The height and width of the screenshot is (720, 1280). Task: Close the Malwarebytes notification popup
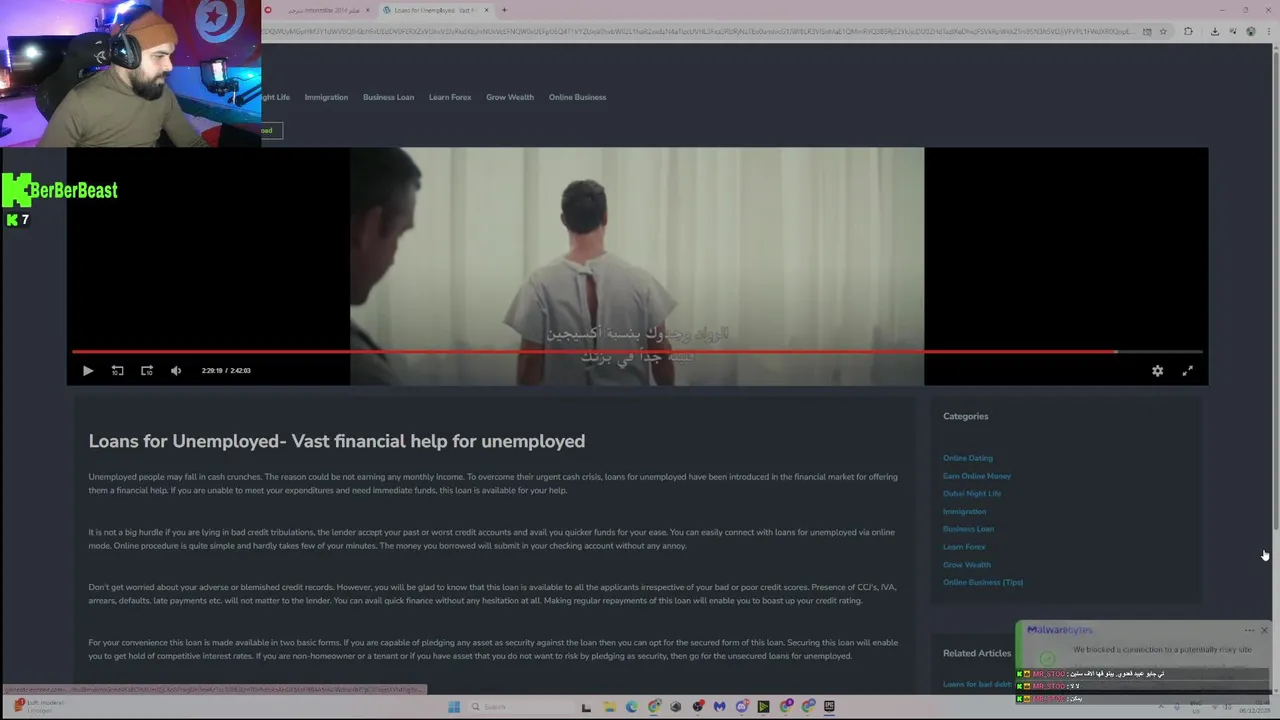point(1264,630)
